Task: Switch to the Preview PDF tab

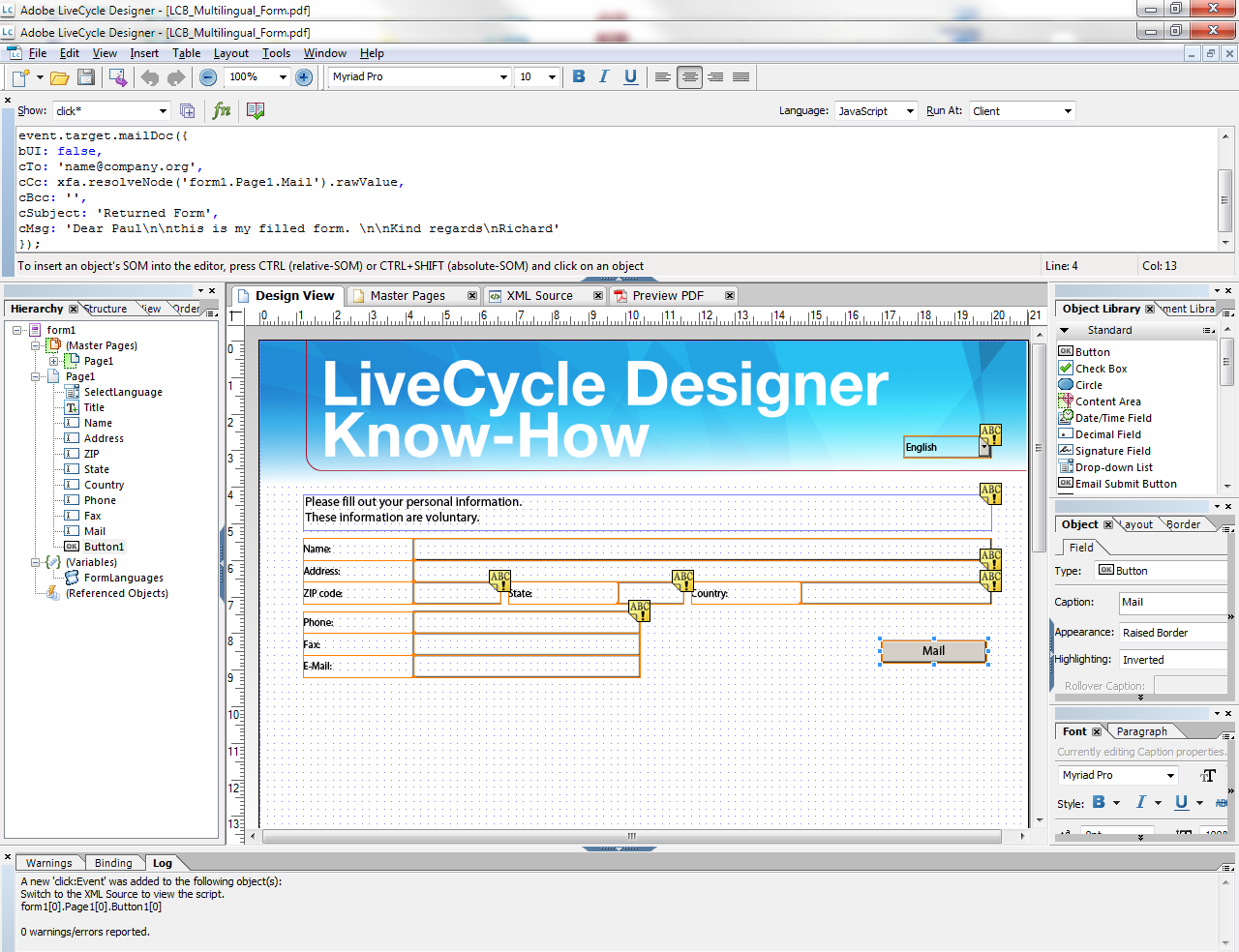Action: (x=668, y=296)
